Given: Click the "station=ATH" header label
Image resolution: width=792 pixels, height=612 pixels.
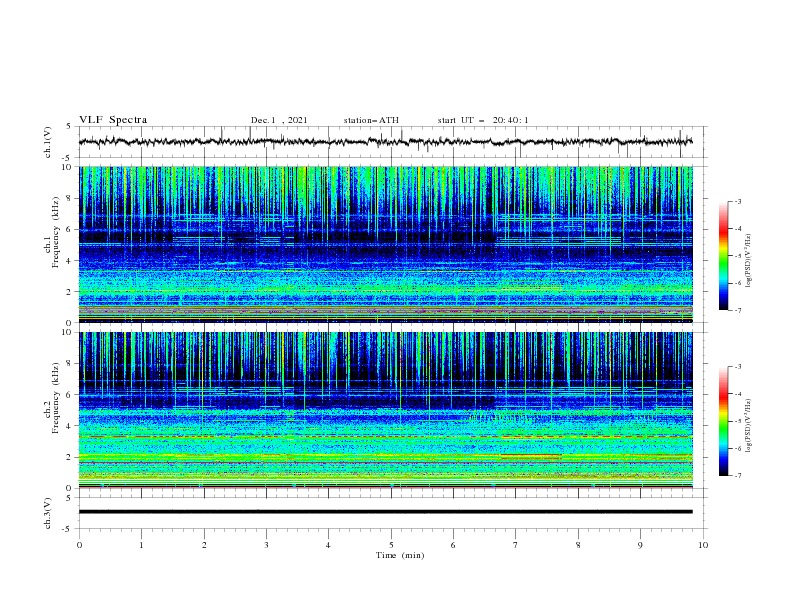Looking at the screenshot, I should point(371,120).
